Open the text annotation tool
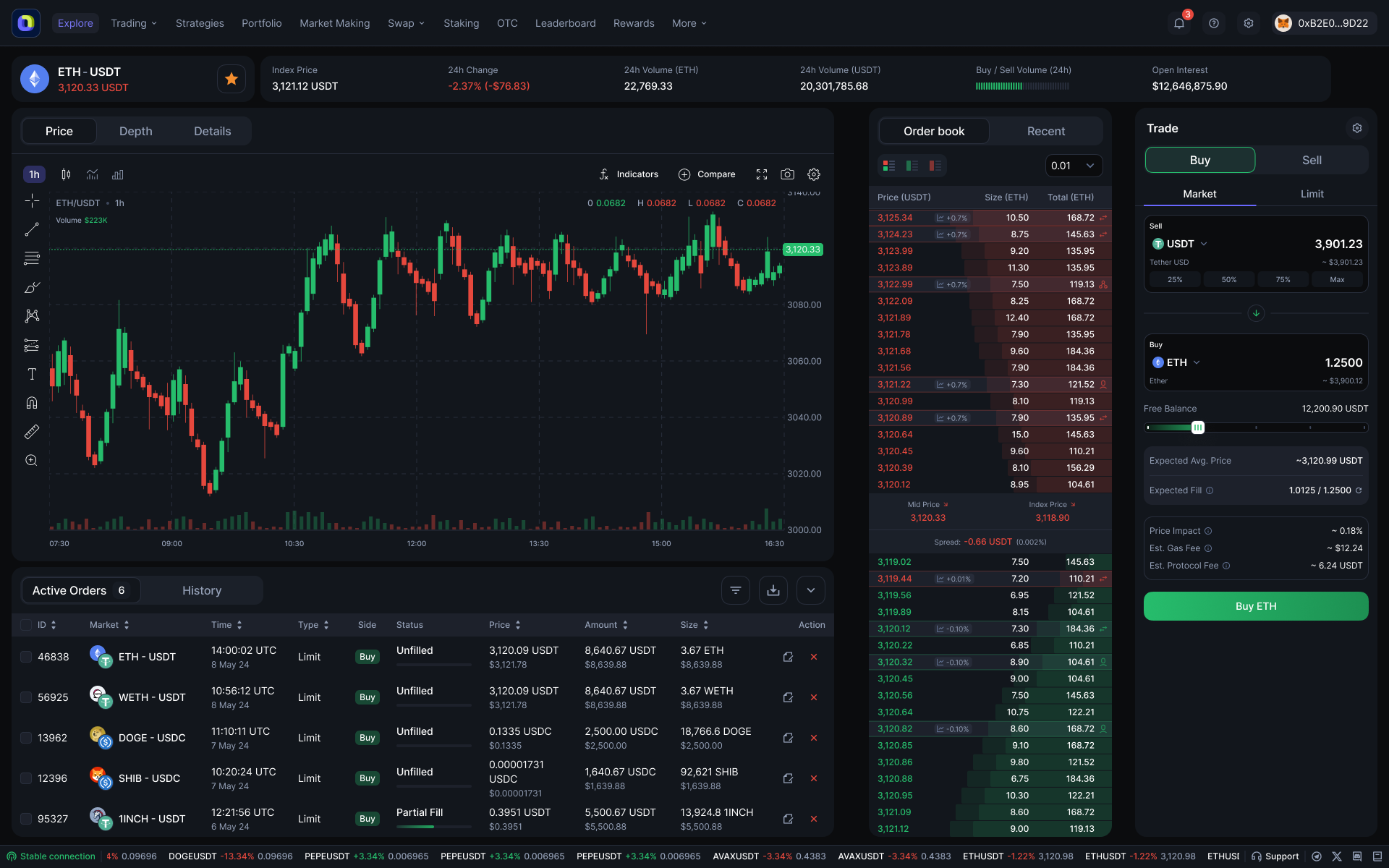1389x868 pixels. click(32, 374)
